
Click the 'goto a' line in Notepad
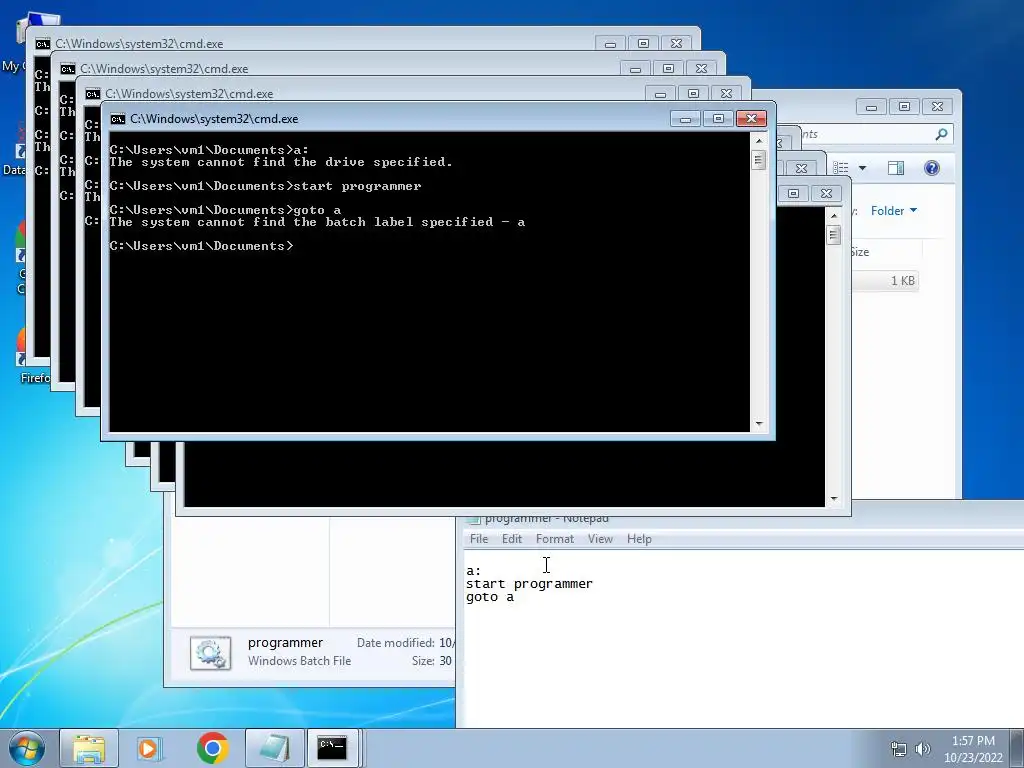490,597
